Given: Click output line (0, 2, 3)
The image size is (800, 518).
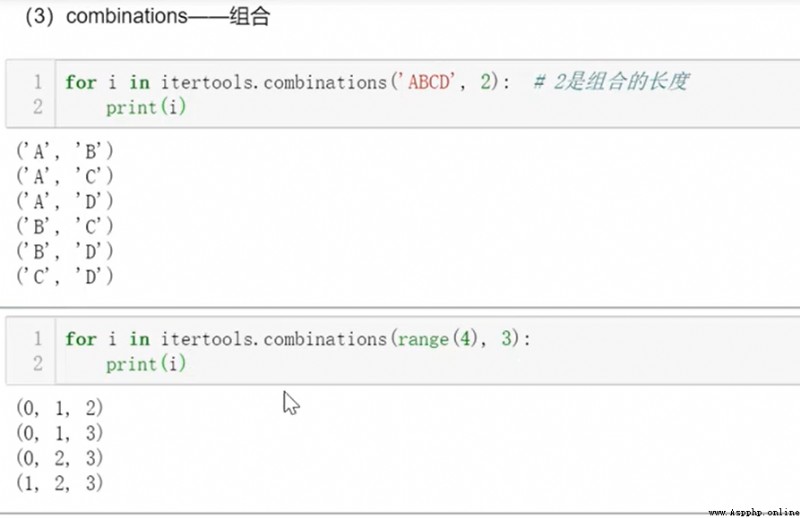Looking at the screenshot, I should (60, 458).
